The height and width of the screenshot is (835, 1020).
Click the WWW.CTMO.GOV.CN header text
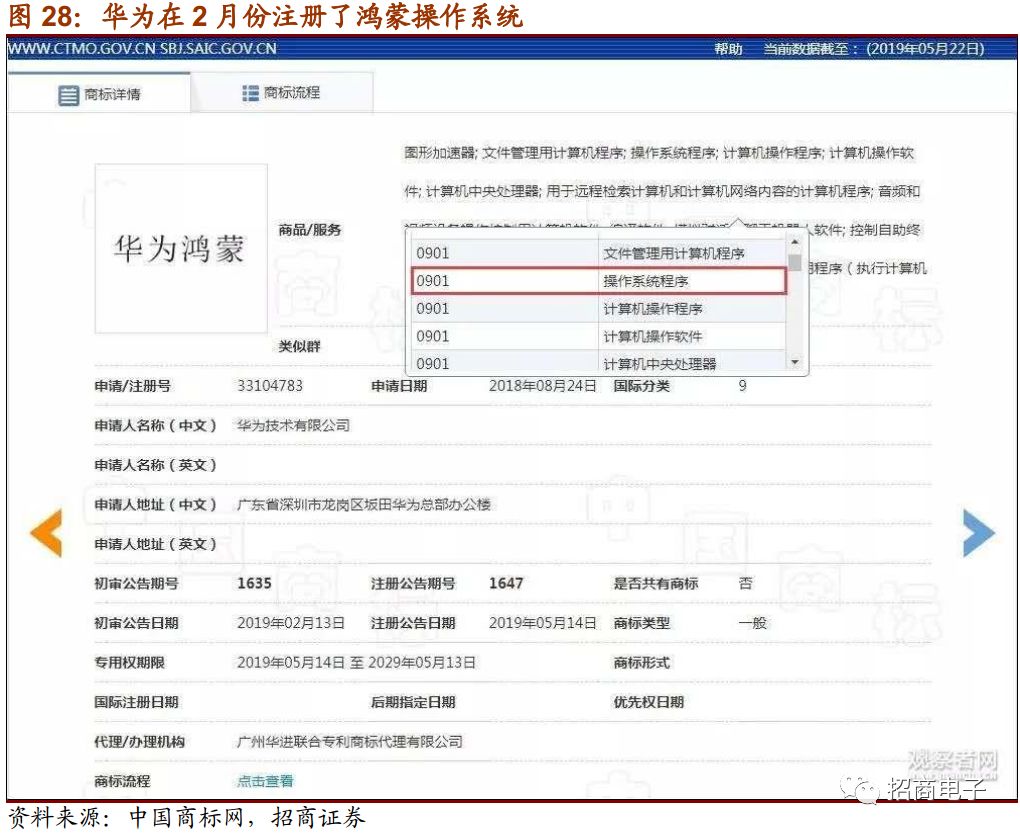[x=82, y=49]
